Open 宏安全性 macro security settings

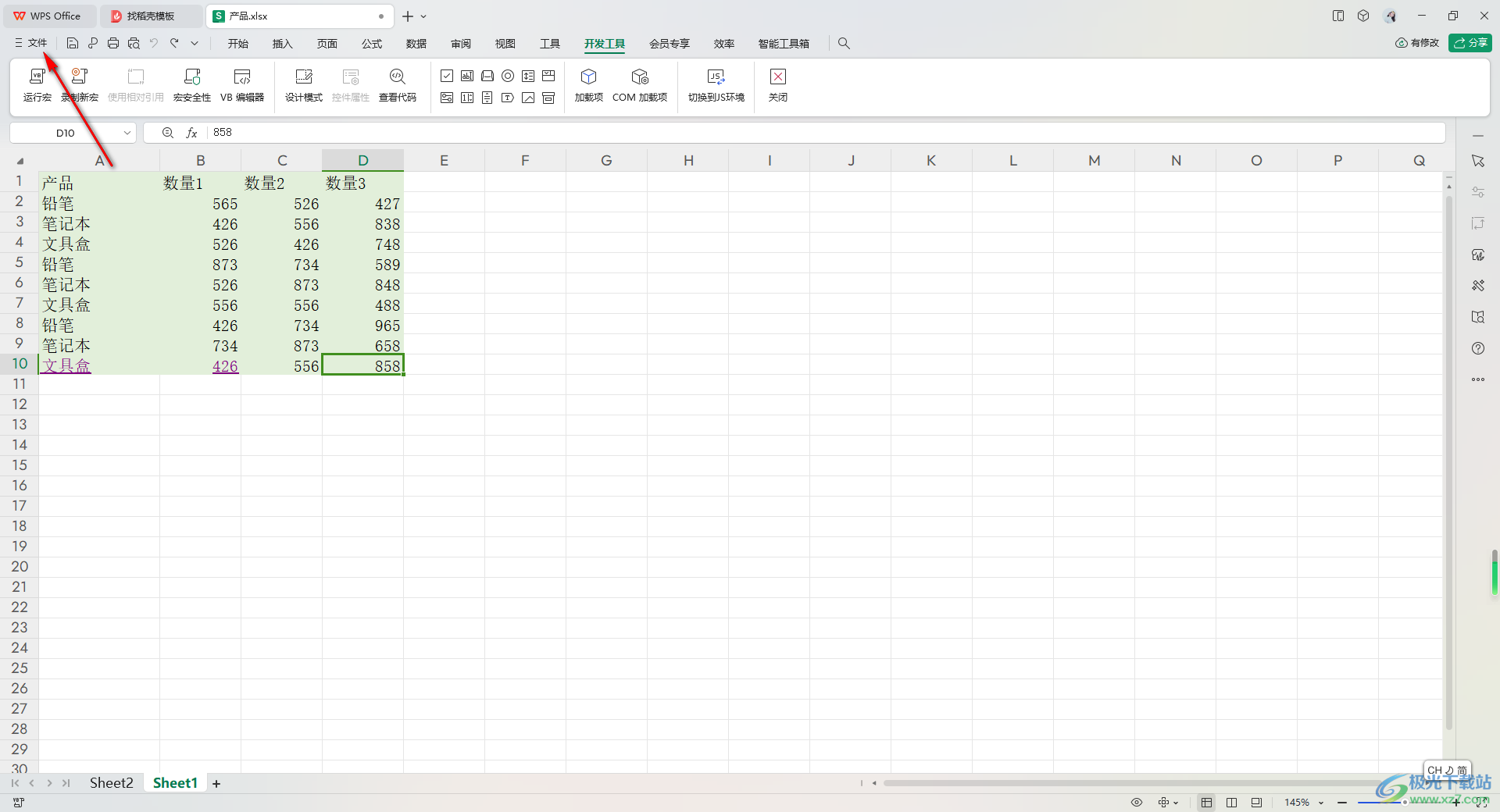[192, 85]
